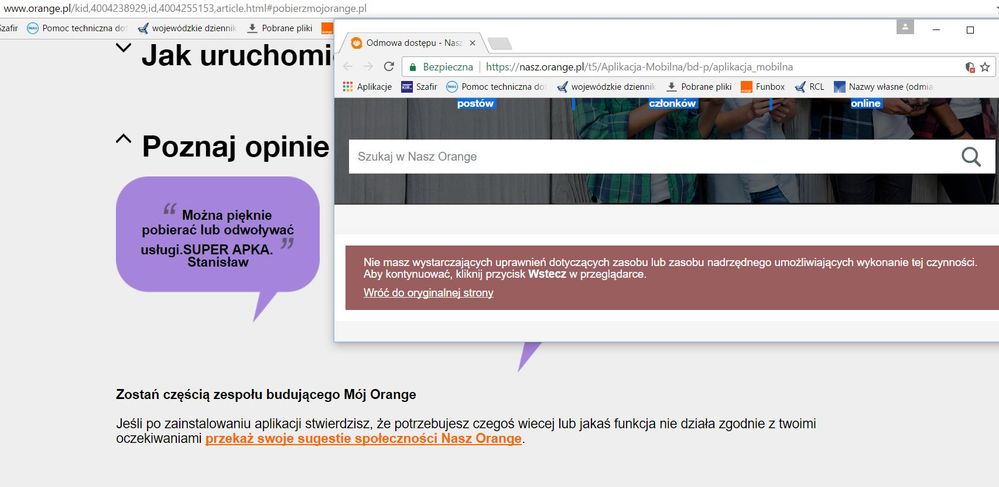The width and height of the screenshot is (999, 487).
Task: Minimize the front Chrome window
Action: point(937,29)
